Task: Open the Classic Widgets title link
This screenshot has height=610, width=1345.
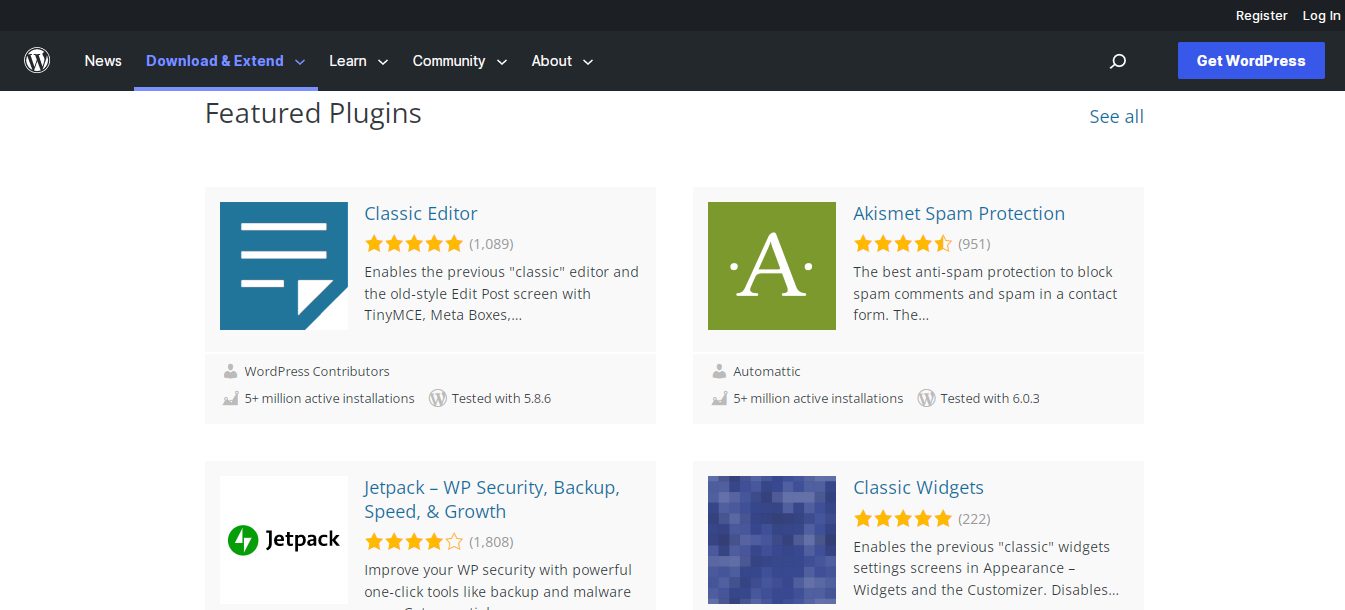Action: (918, 488)
